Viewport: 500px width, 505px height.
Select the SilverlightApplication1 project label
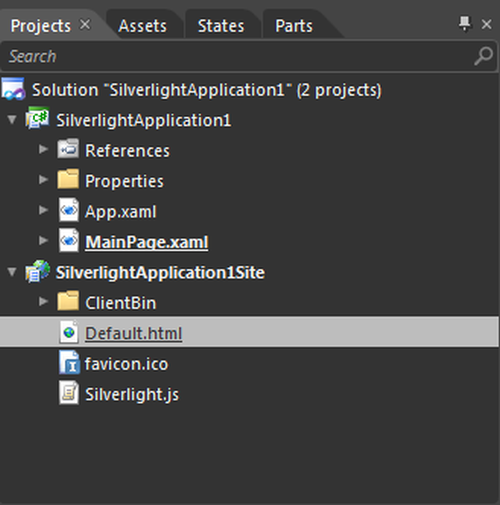click(x=143, y=120)
